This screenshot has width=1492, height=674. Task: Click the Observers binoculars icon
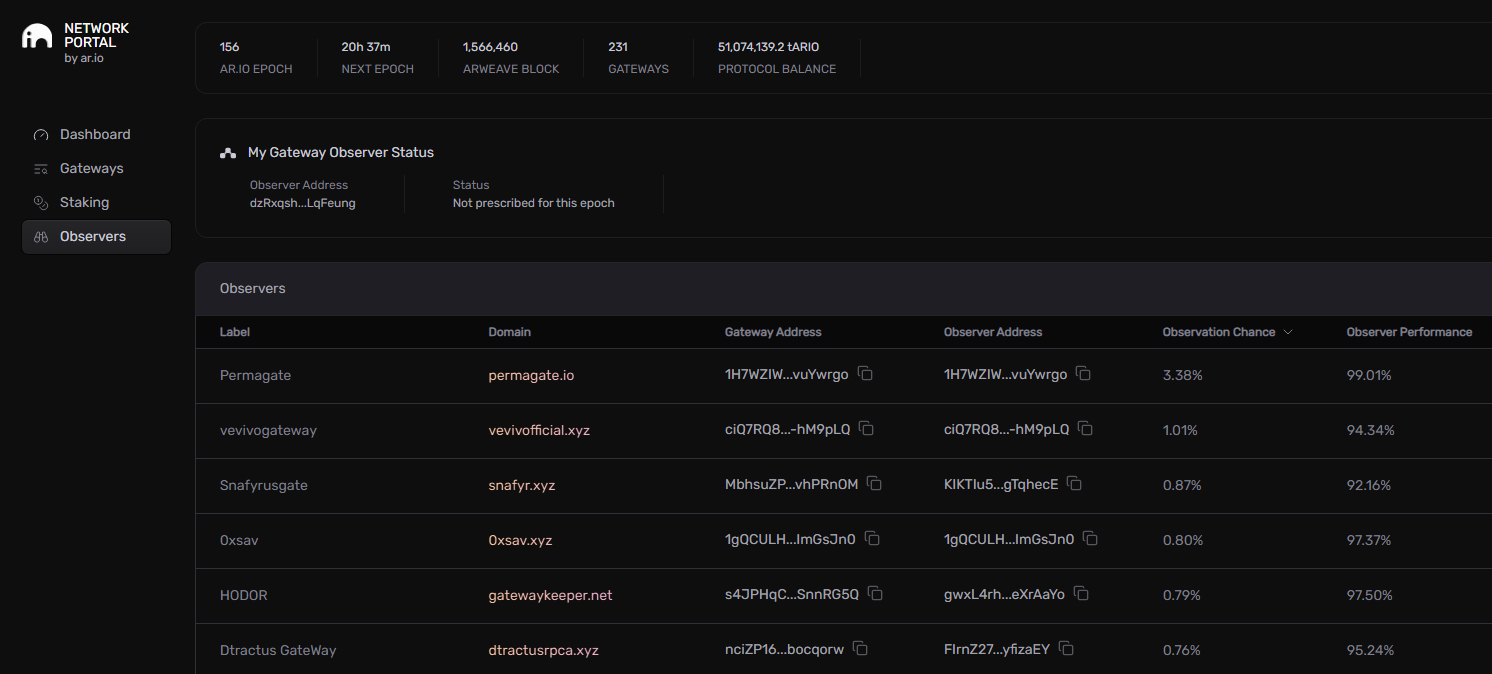(41, 237)
